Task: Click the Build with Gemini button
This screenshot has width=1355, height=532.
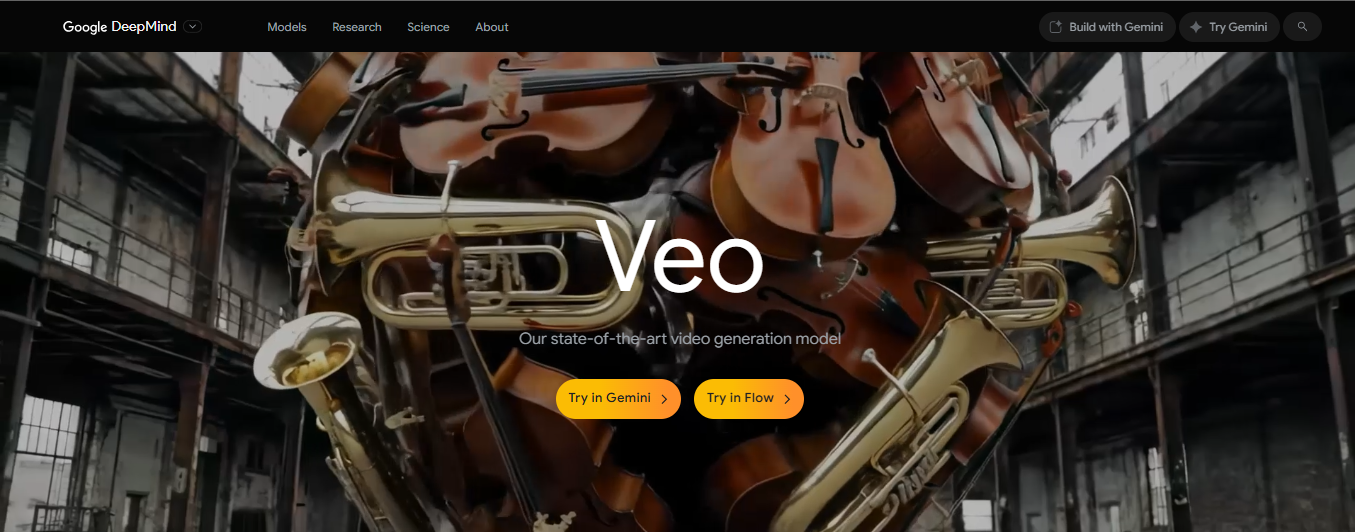Action: pos(1107,27)
